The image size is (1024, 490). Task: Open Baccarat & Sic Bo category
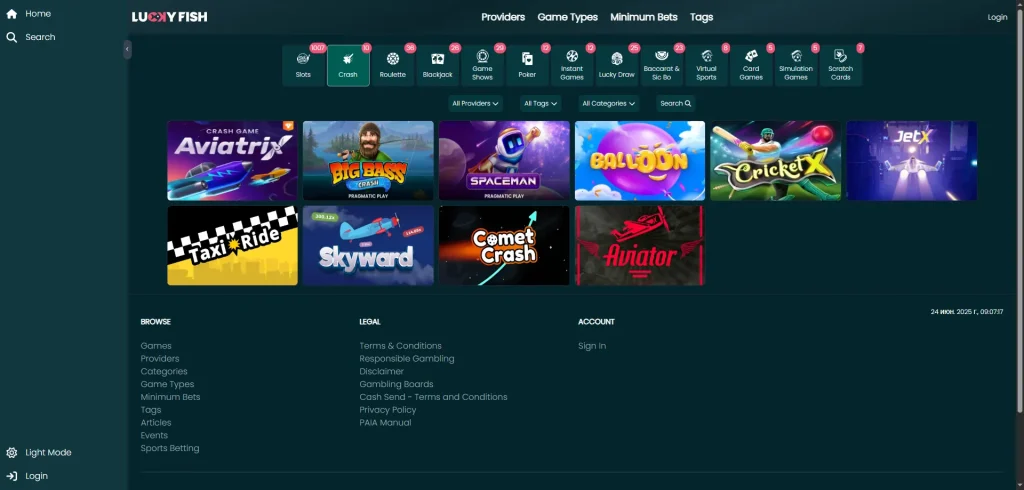point(661,65)
